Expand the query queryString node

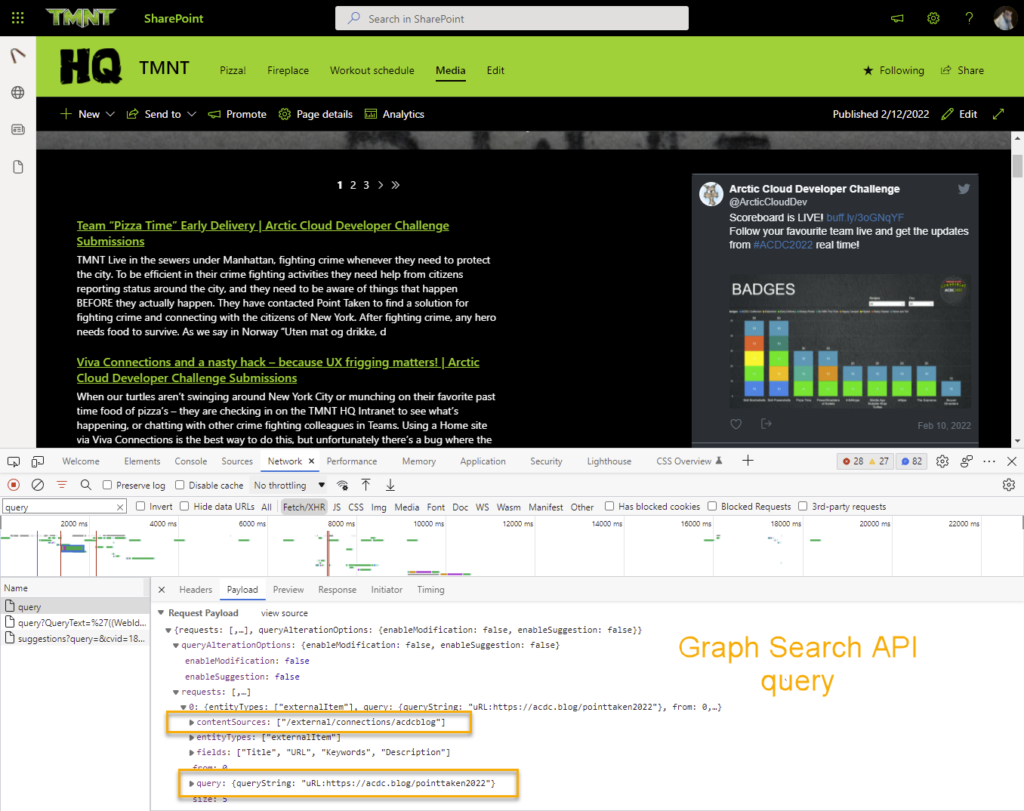coord(191,783)
